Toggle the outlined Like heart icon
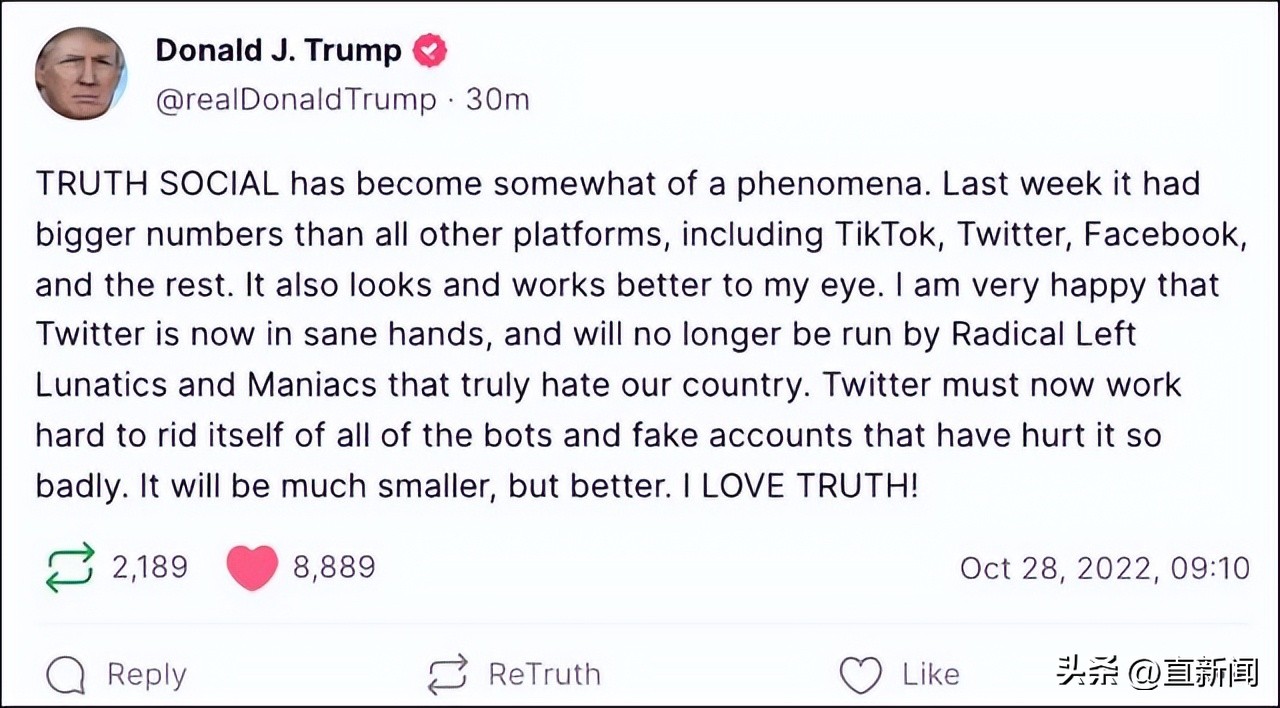The height and width of the screenshot is (708, 1280). [x=860, y=675]
